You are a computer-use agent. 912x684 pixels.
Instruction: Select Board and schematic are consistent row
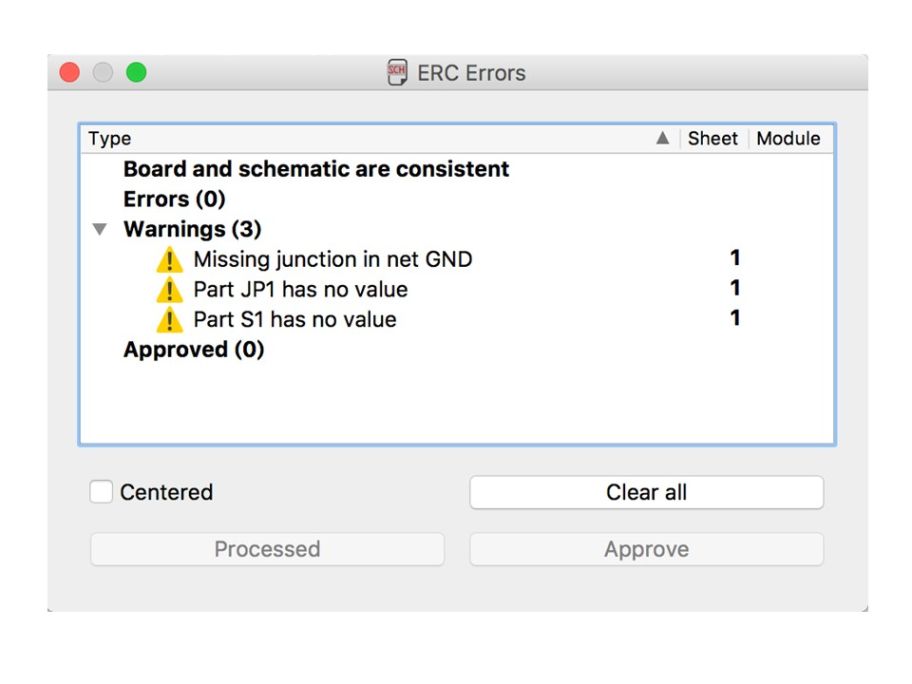click(457, 169)
